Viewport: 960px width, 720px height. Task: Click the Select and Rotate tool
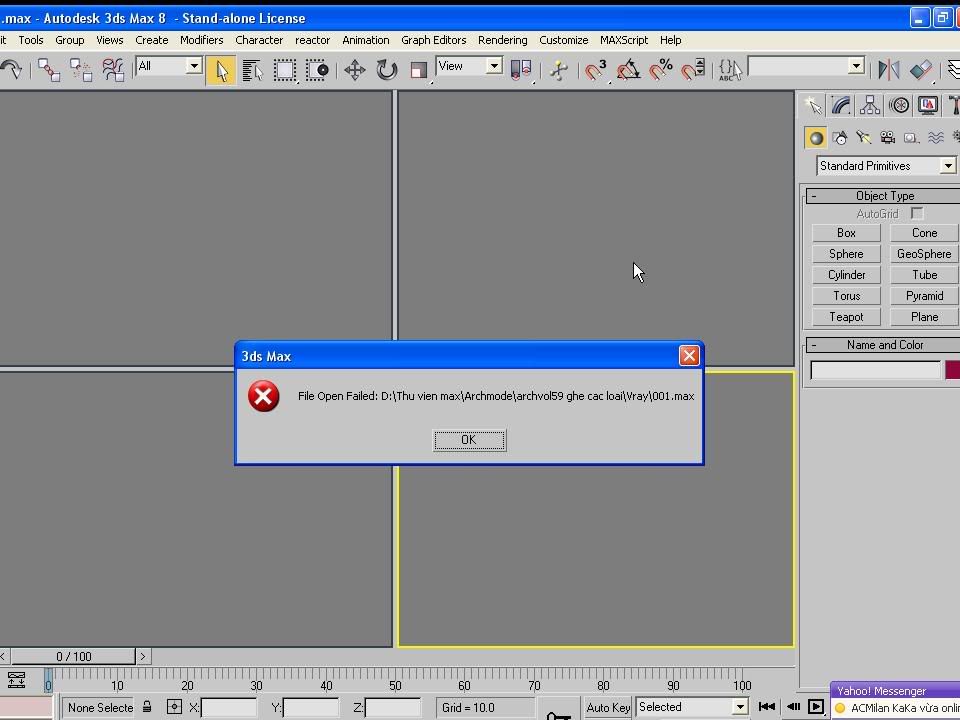(386, 70)
